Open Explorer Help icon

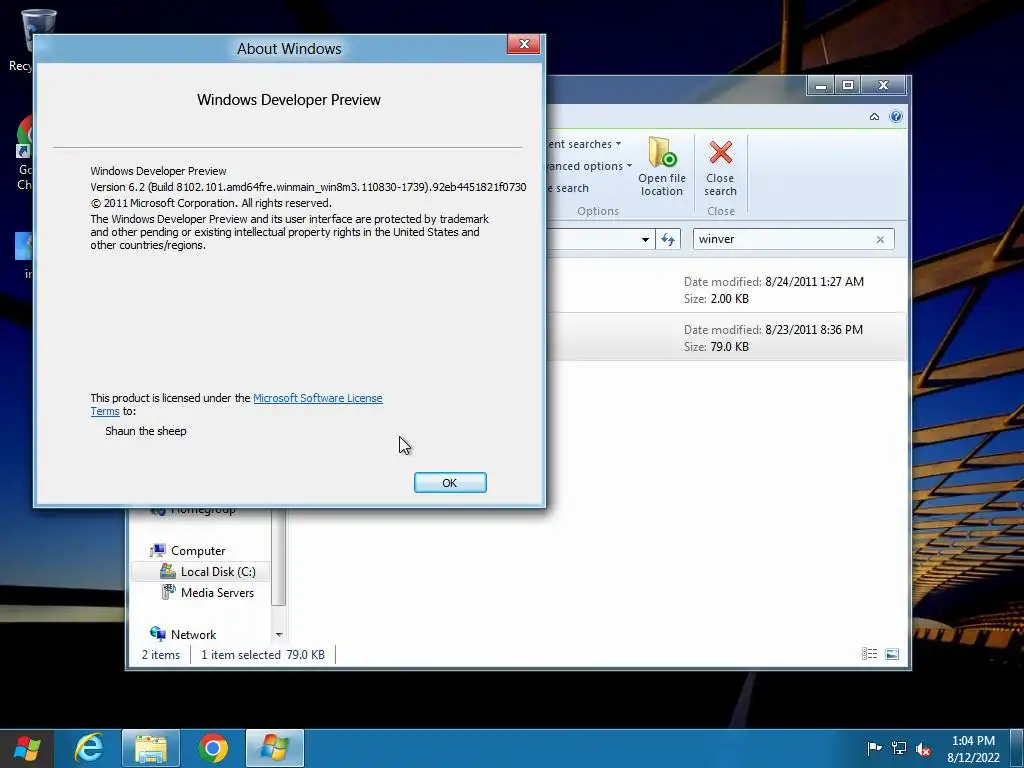(x=896, y=116)
